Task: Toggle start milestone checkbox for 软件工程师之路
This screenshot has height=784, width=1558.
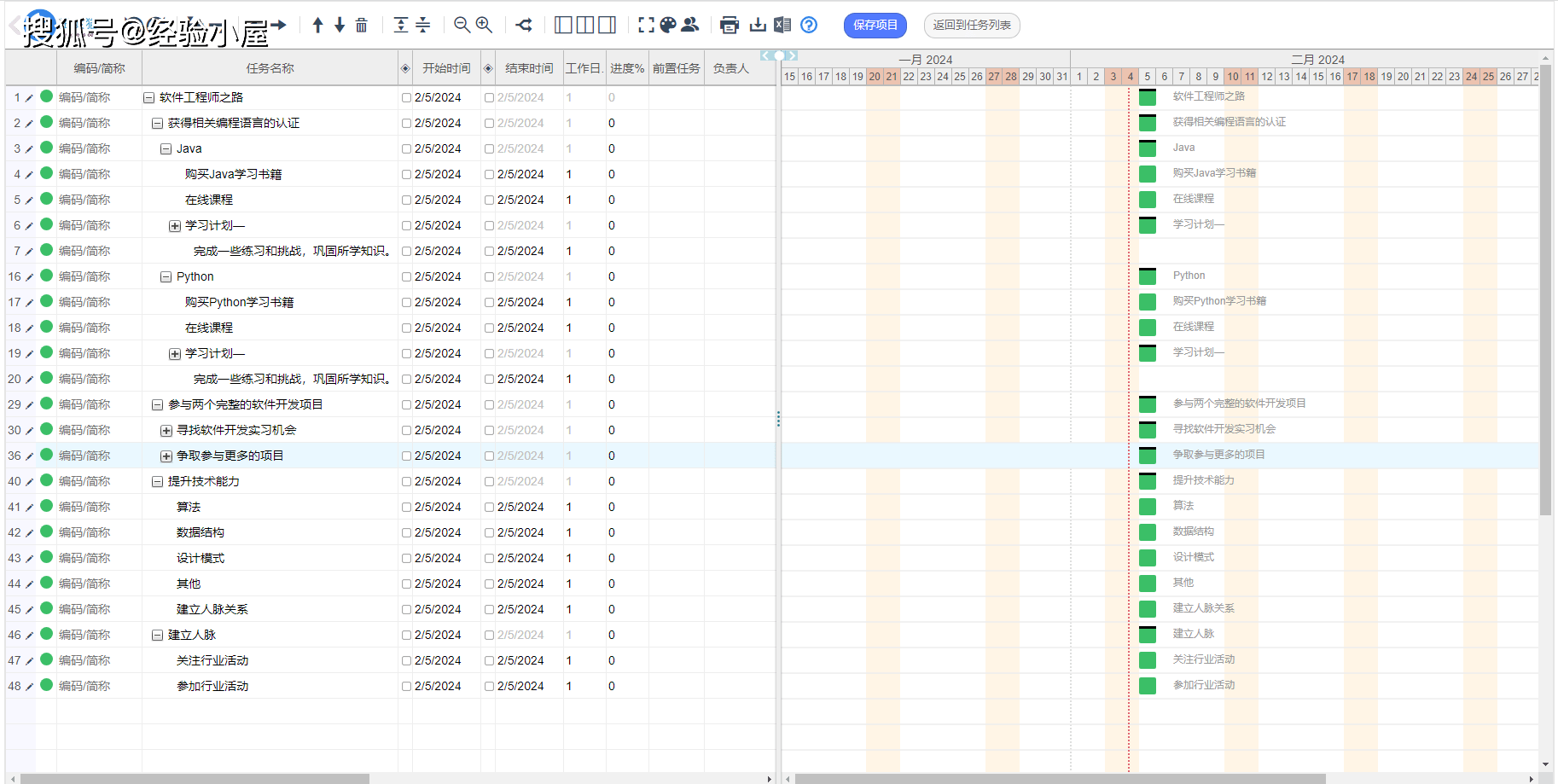Action: coord(406,98)
